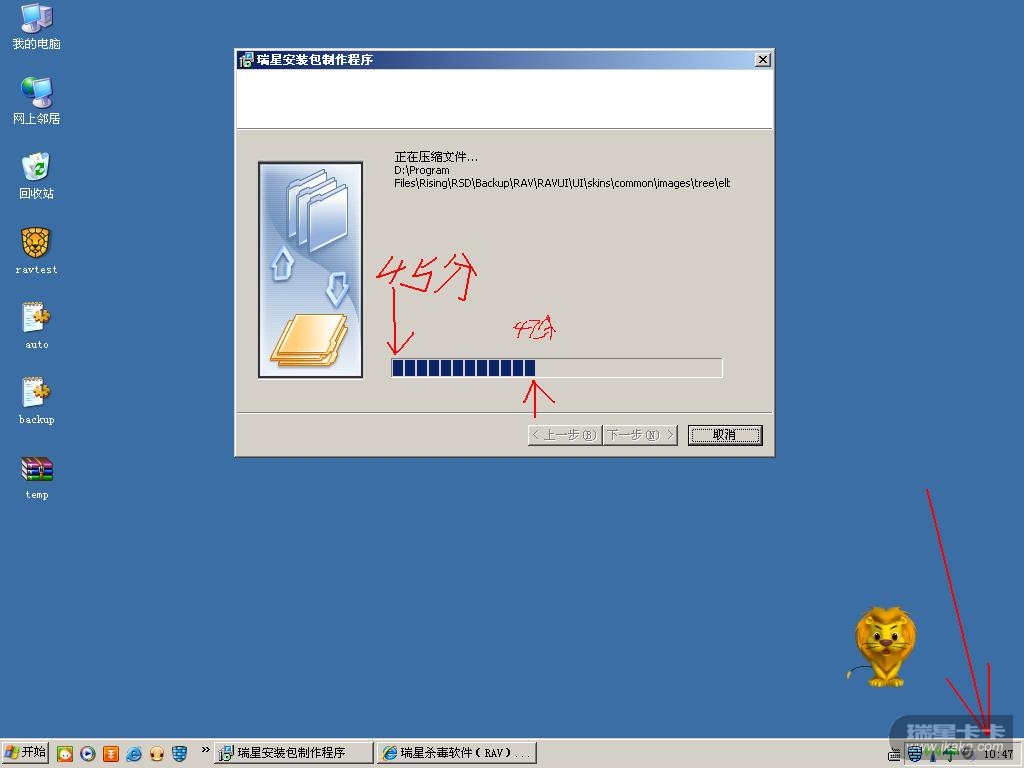The width and height of the screenshot is (1024, 768).
Task: Switch to 瑞星安装包制作程序 taskbar button
Action: pos(294,752)
